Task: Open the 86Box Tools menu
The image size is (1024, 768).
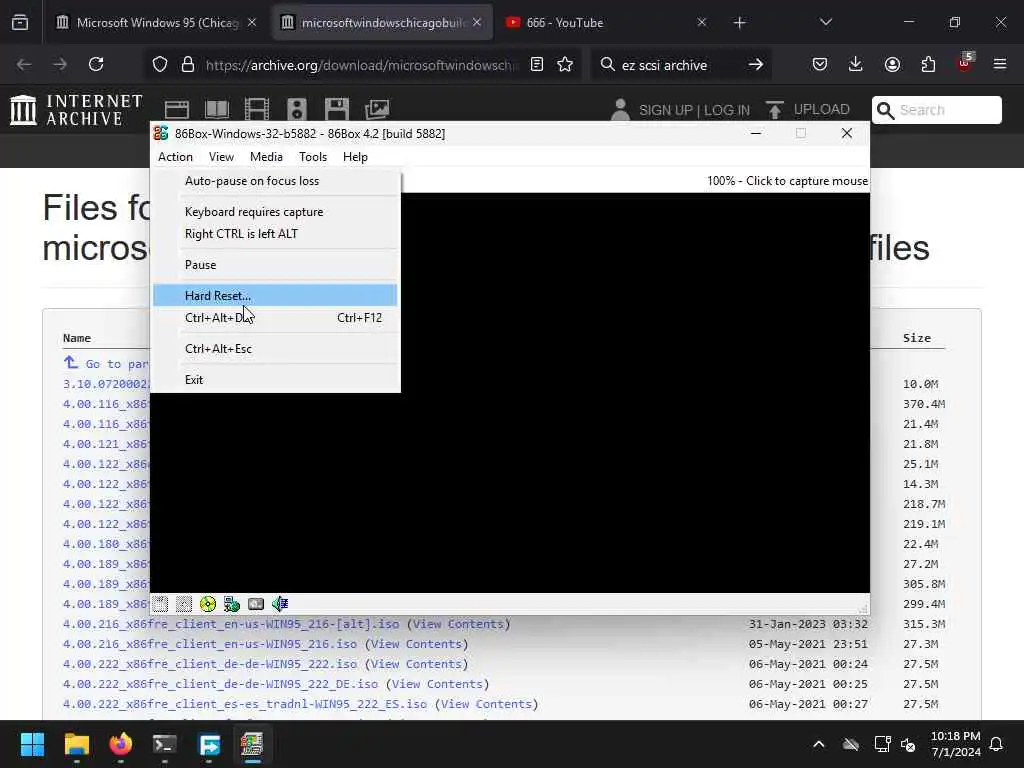Action: (313, 157)
